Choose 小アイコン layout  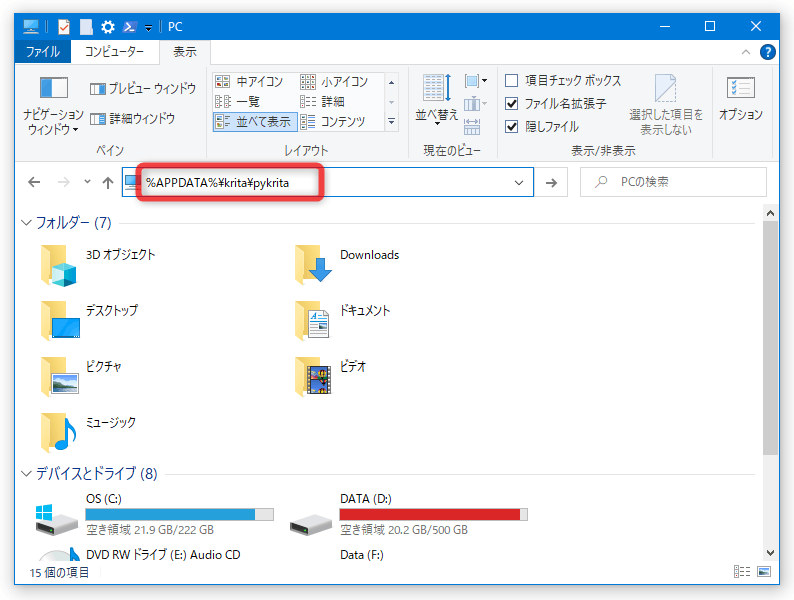click(334, 81)
